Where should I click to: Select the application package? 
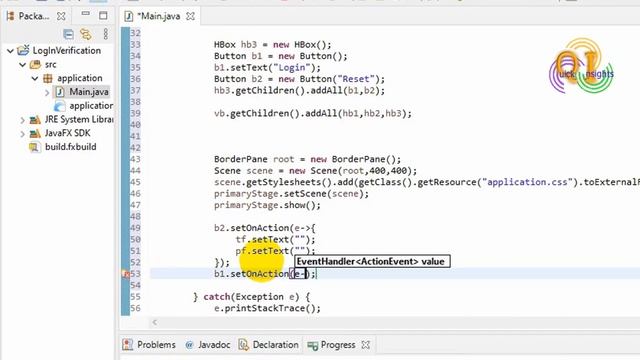coord(80,78)
